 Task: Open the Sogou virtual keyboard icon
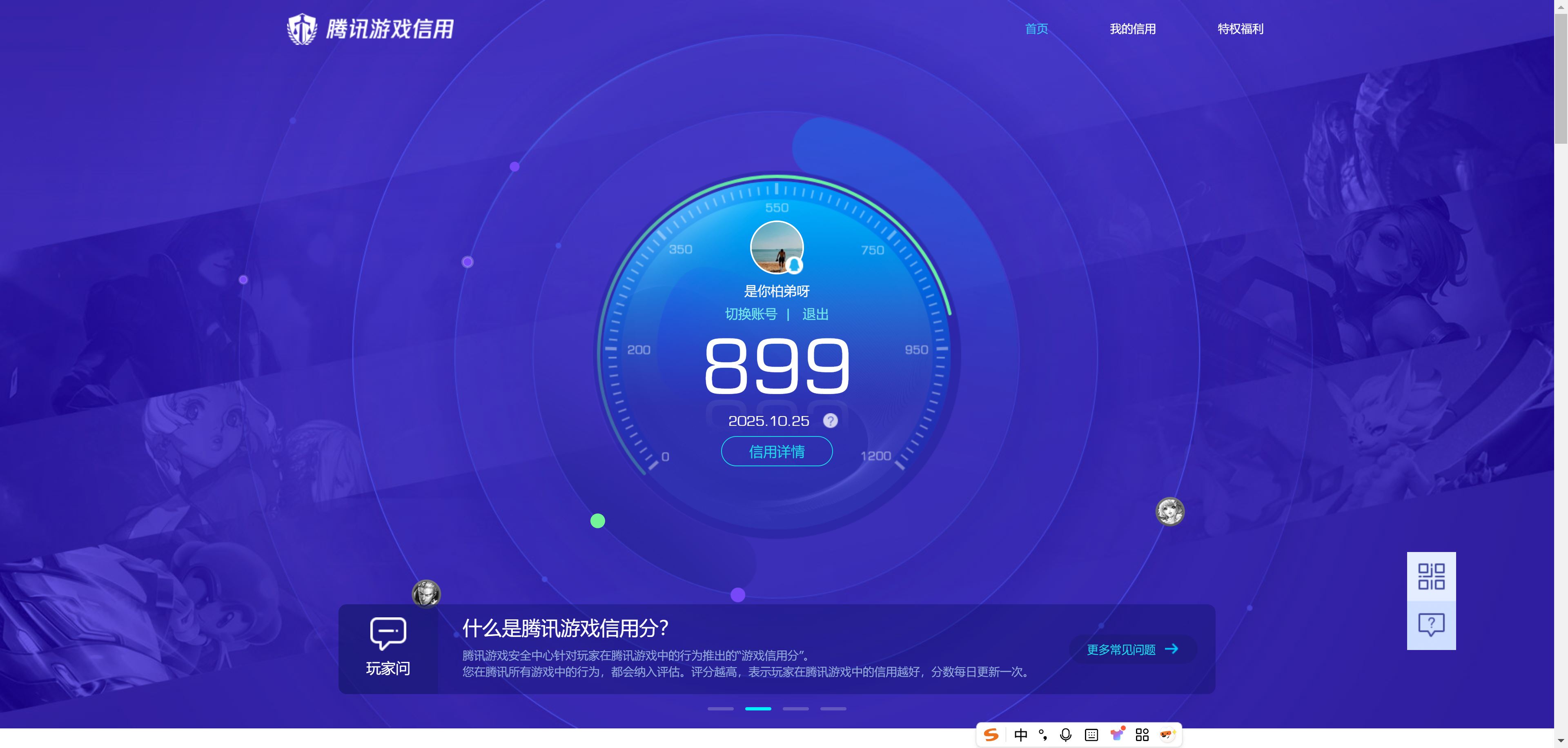click(x=1090, y=735)
